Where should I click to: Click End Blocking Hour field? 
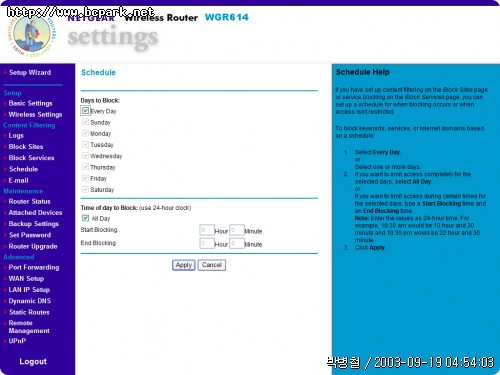point(207,243)
